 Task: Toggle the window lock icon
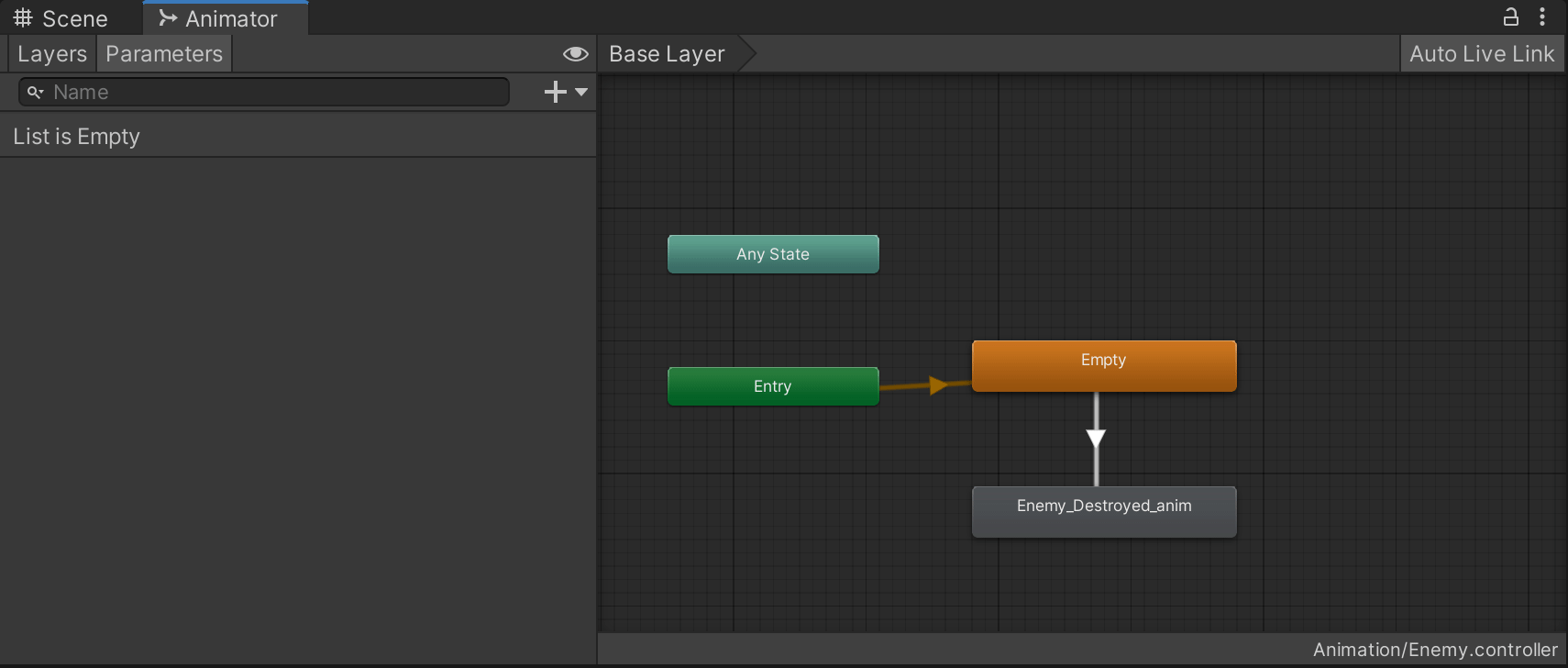click(1510, 17)
